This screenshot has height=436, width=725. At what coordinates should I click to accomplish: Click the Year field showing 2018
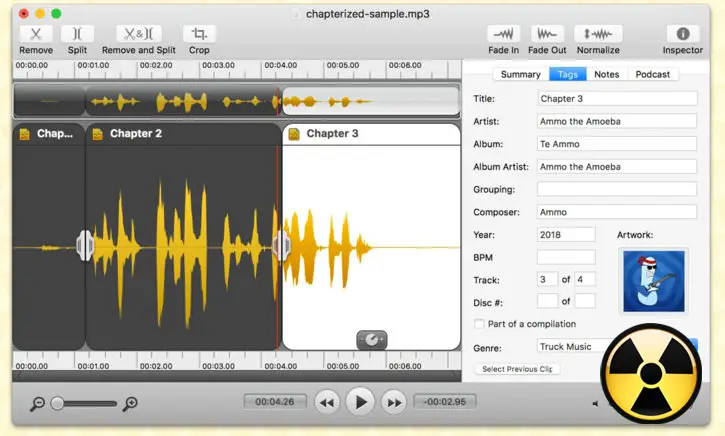coord(566,234)
